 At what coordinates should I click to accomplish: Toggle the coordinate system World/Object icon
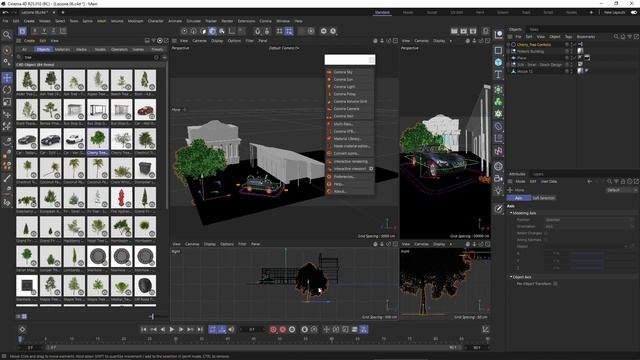click(63, 31)
